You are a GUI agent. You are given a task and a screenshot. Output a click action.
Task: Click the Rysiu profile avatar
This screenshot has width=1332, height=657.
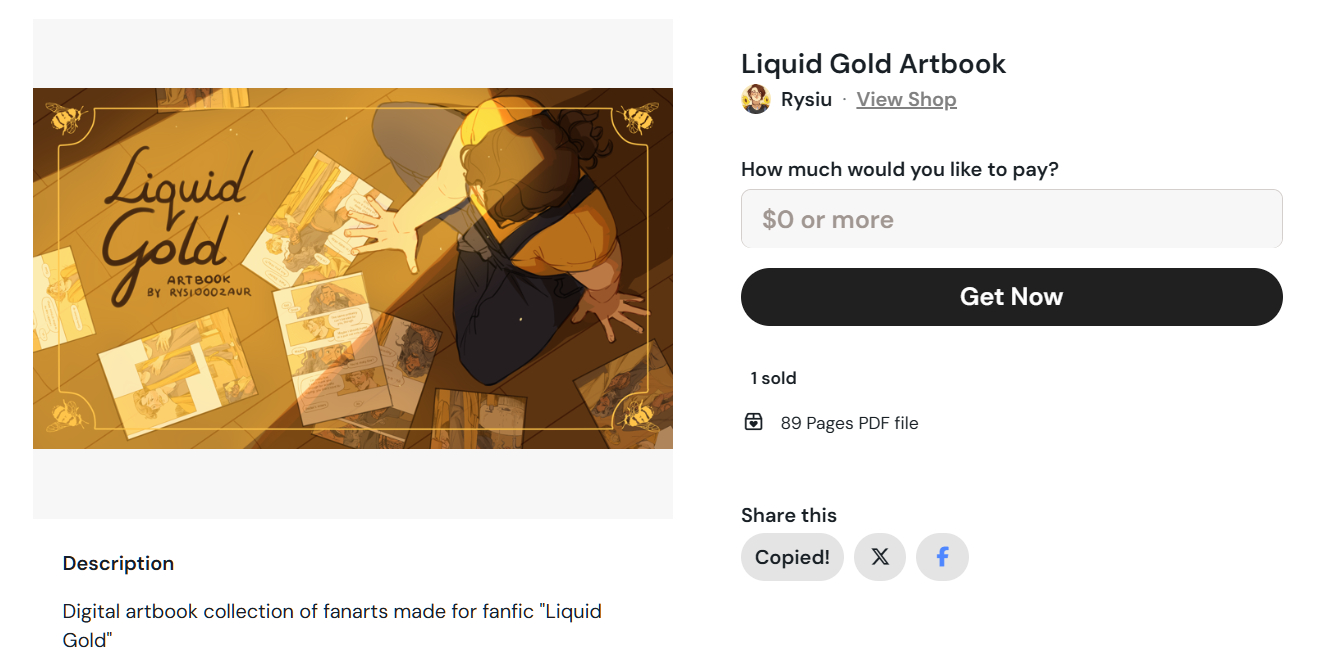[755, 99]
